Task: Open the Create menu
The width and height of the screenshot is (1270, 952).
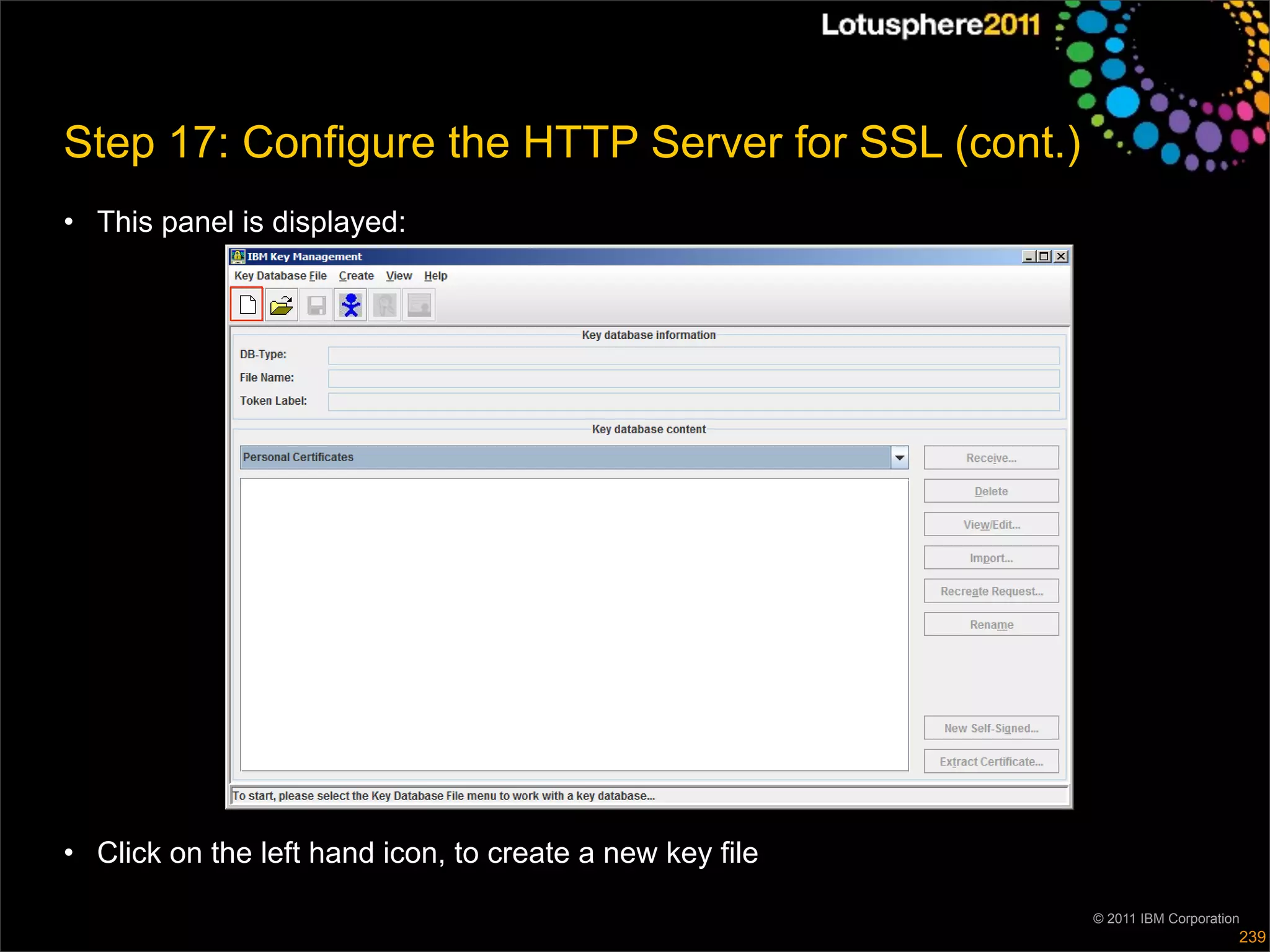Action: [357, 276]
